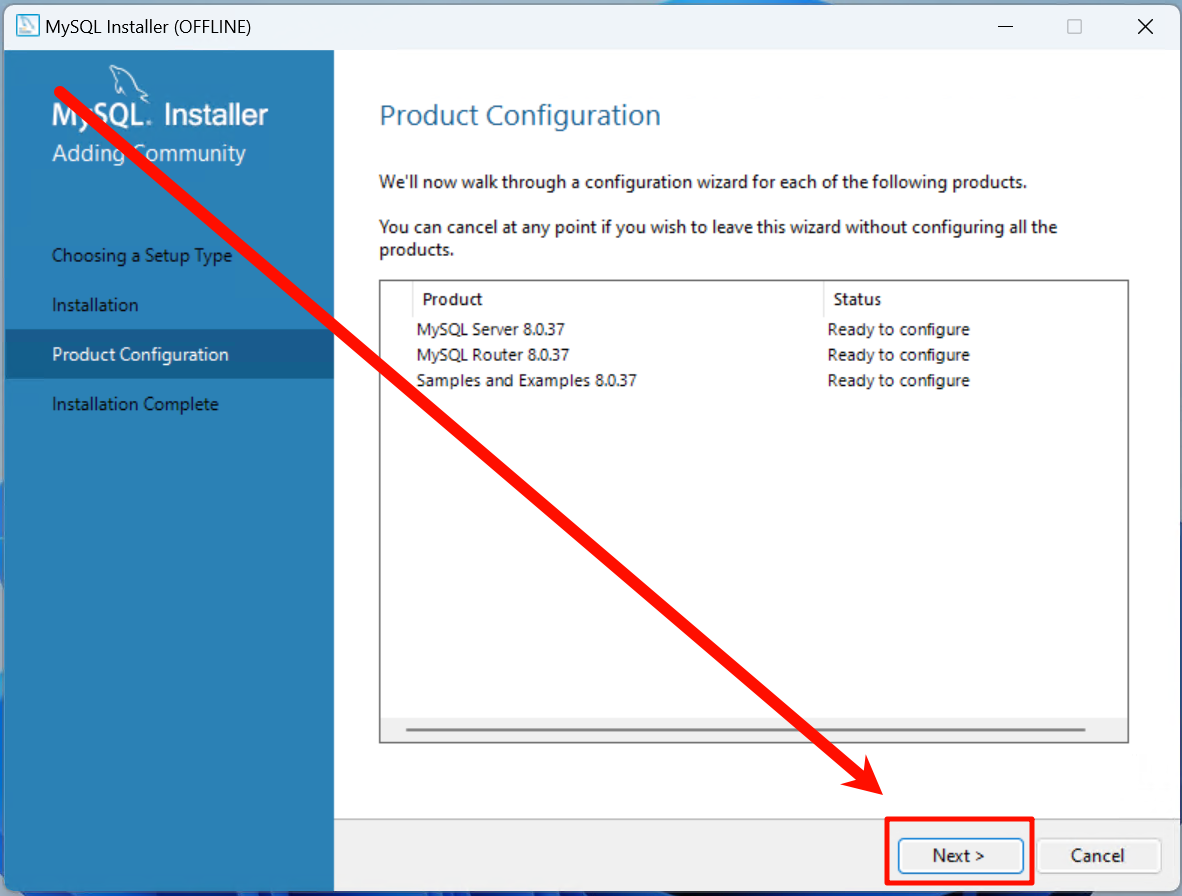Click the MySQL Router Ready to configure status
Viewport: 1182px width, 896px height.
click(898, 355)
